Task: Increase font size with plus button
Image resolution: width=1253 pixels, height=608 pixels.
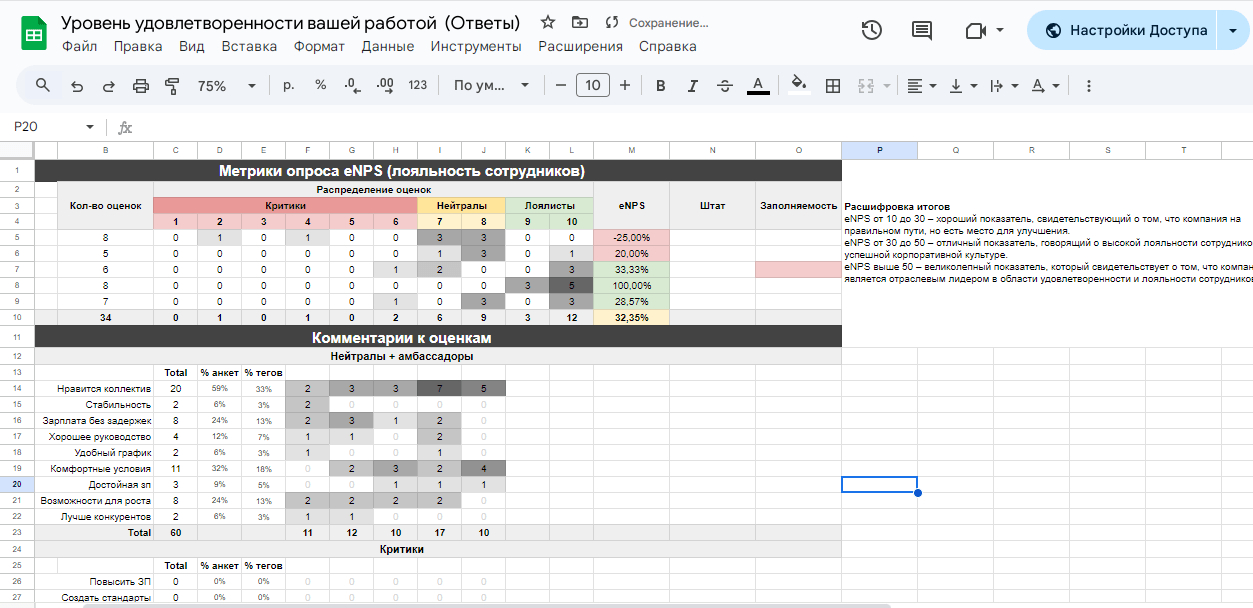Action: click(625, 86)
